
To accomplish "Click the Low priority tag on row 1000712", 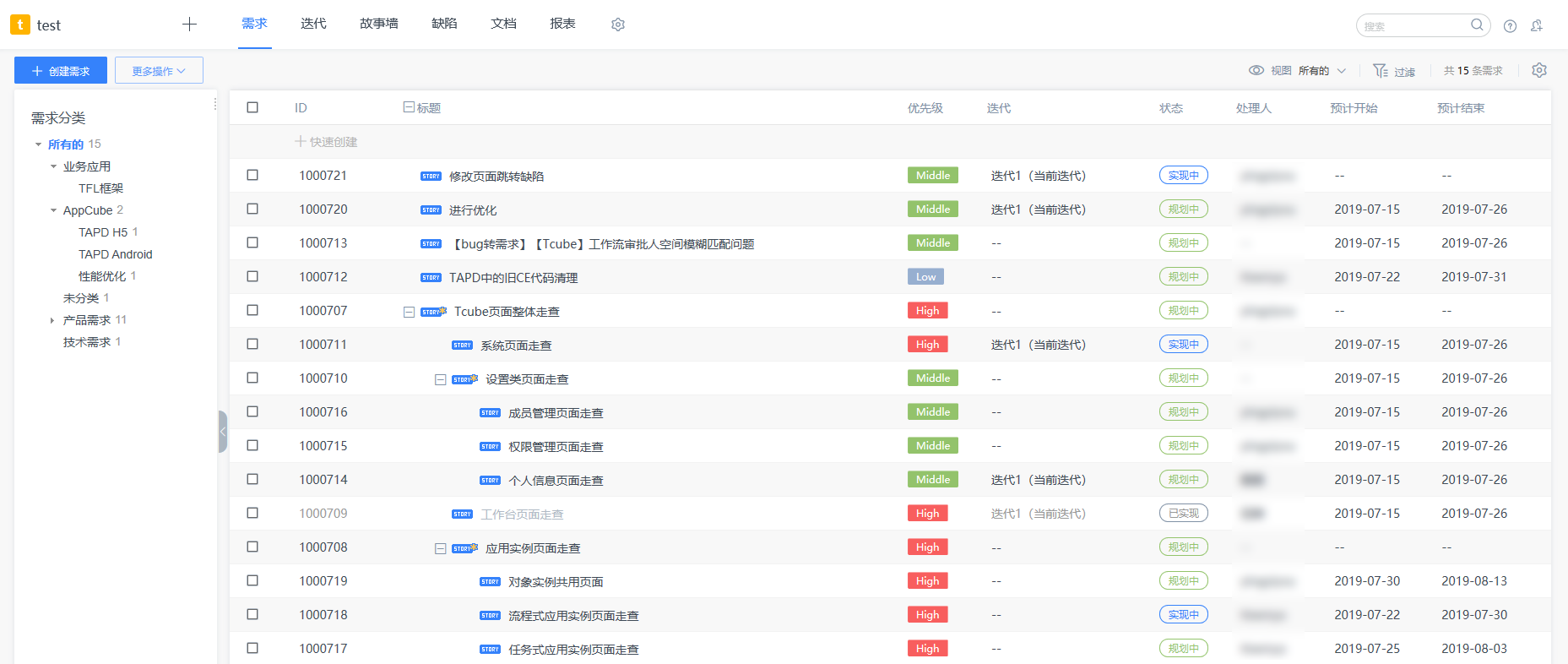I will click(x=925, y=276).
